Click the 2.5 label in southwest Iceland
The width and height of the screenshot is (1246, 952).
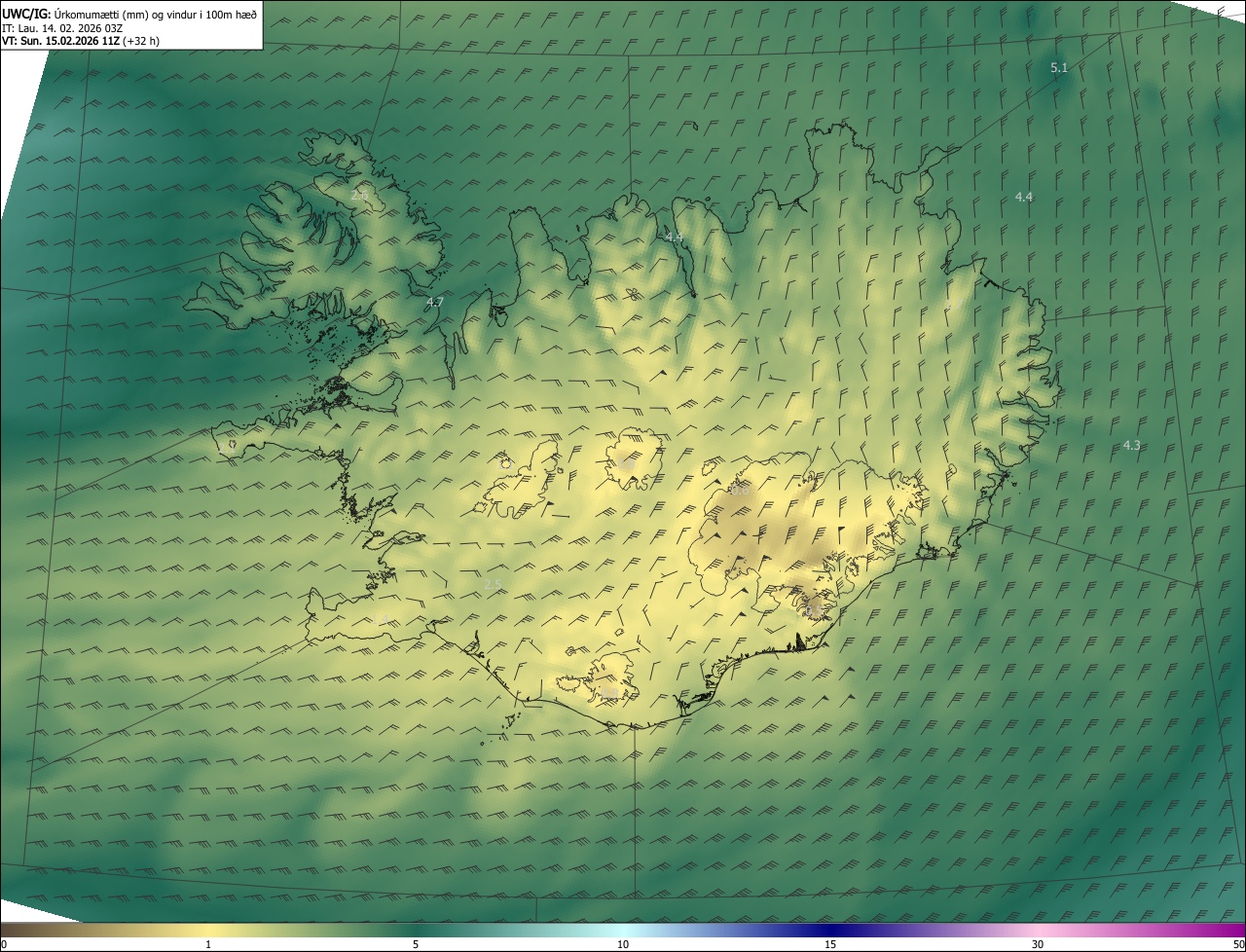[493, 584]
